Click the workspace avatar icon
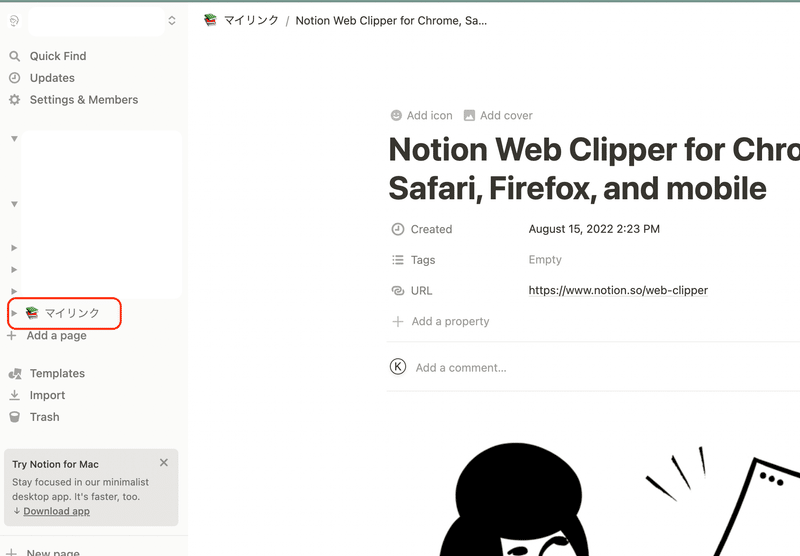800x556 pixels. tap(14, 20)
